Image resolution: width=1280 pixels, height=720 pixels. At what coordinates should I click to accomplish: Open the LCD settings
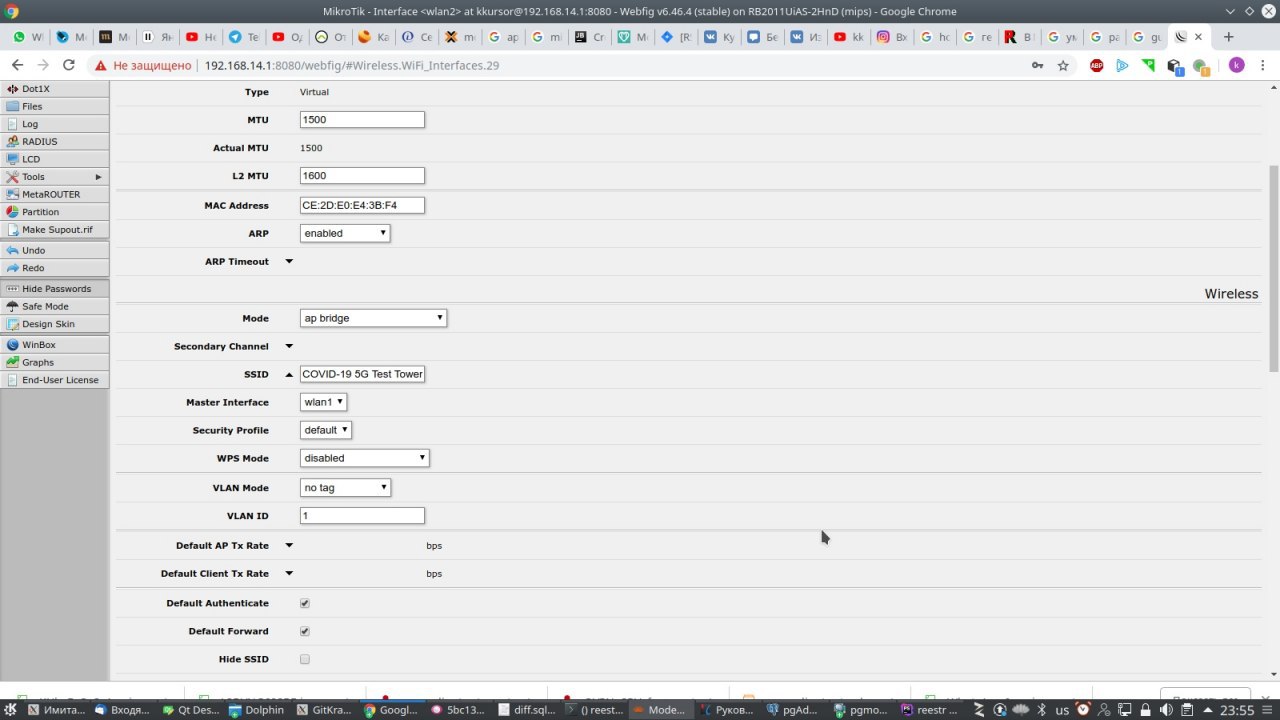pos(55,159)
